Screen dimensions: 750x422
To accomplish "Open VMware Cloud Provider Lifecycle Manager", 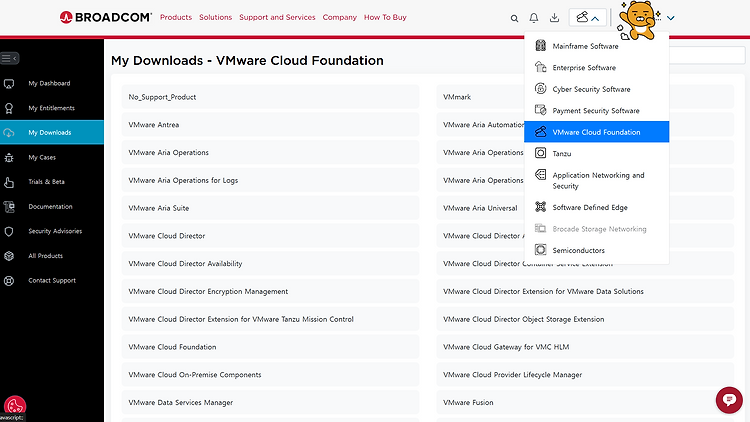I will tap(585, 374).
